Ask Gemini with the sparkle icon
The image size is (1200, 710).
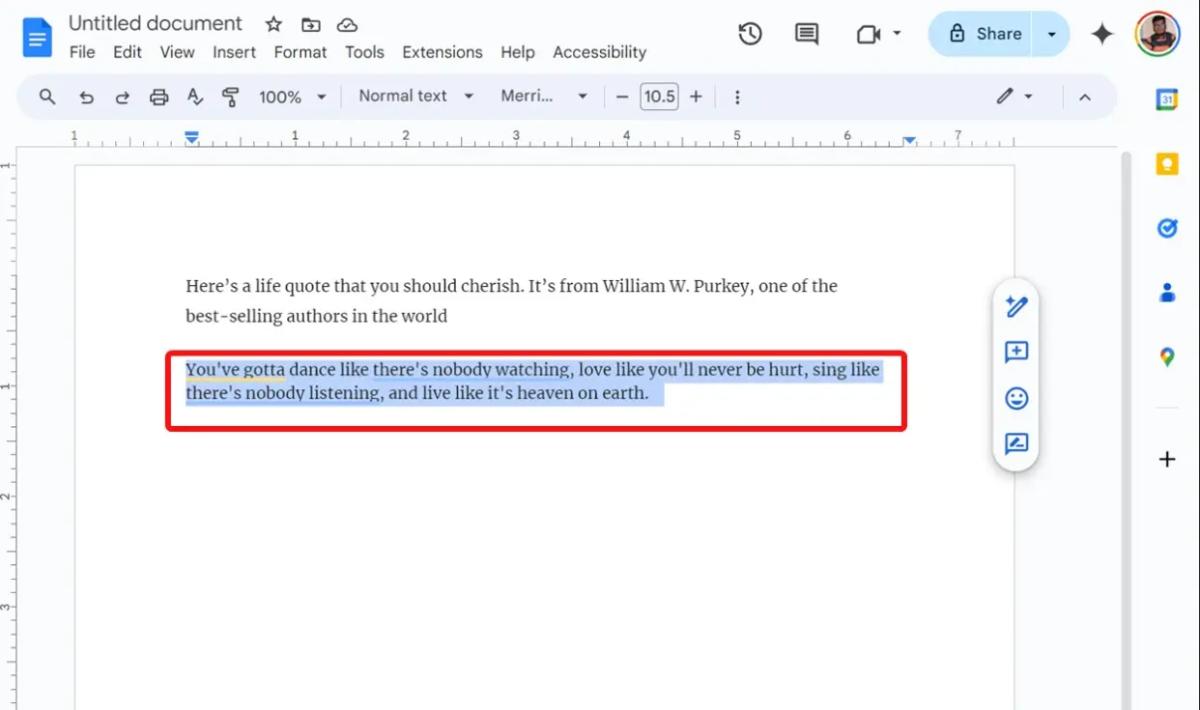tap(1101, 33)
